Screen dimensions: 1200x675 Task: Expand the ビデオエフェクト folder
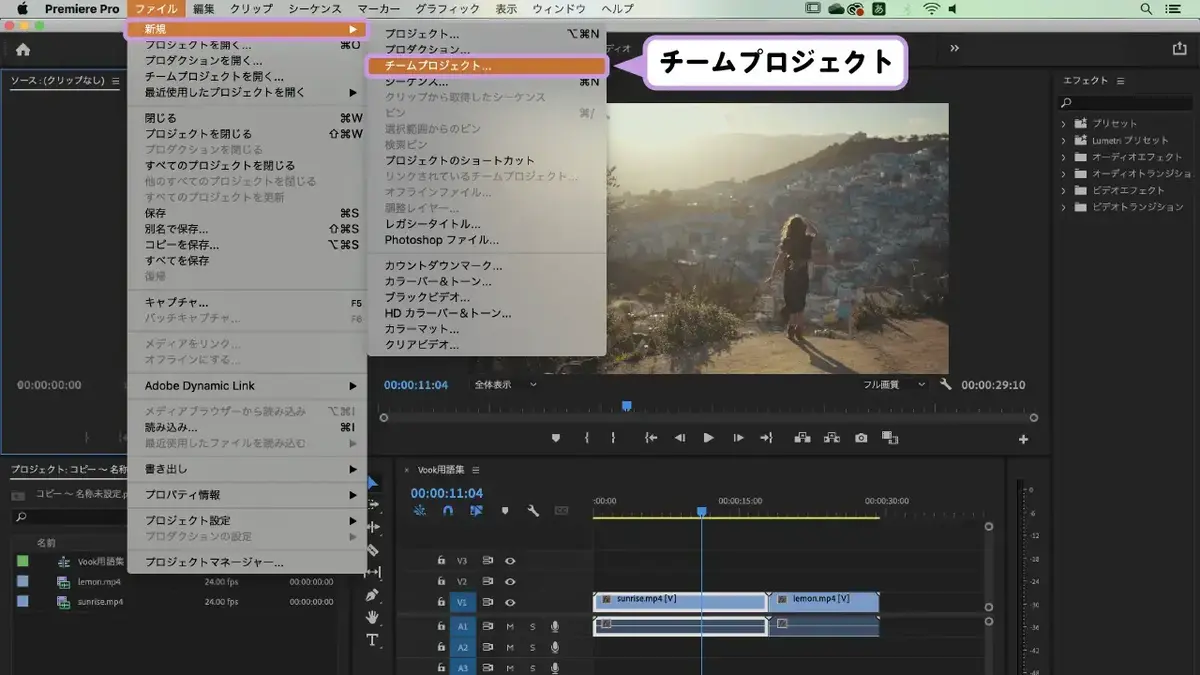point(1064,190)
